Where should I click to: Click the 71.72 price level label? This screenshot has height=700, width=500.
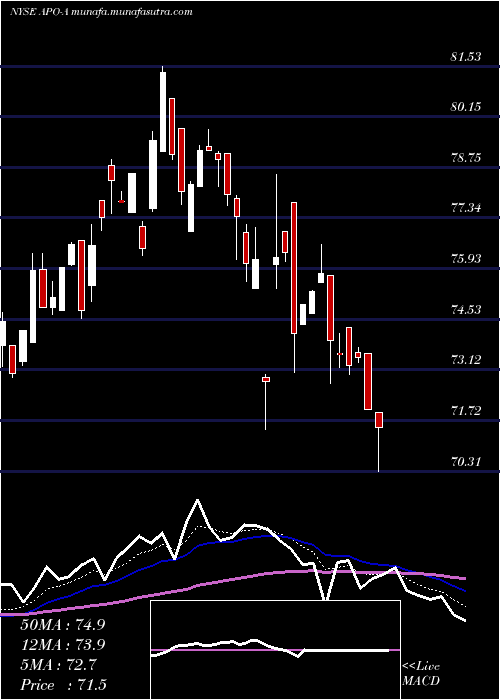pyautogui.click(x=466, y=411)
